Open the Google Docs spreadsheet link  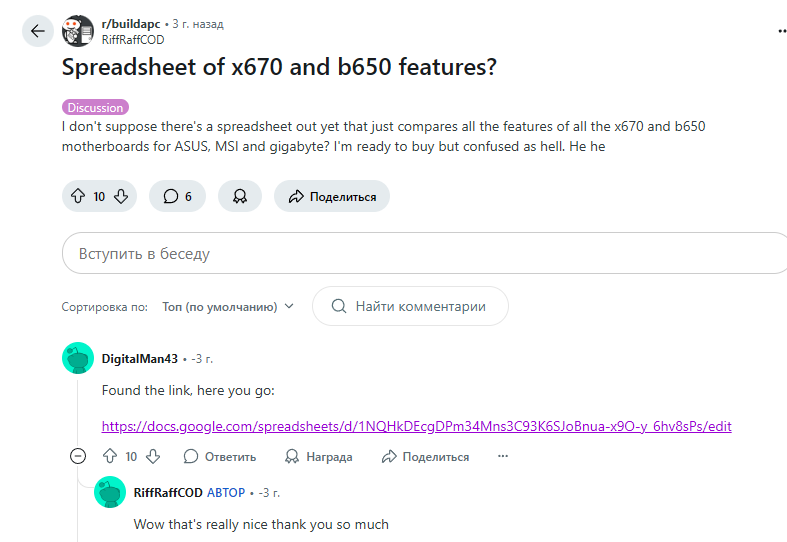(x=417, y=426)
